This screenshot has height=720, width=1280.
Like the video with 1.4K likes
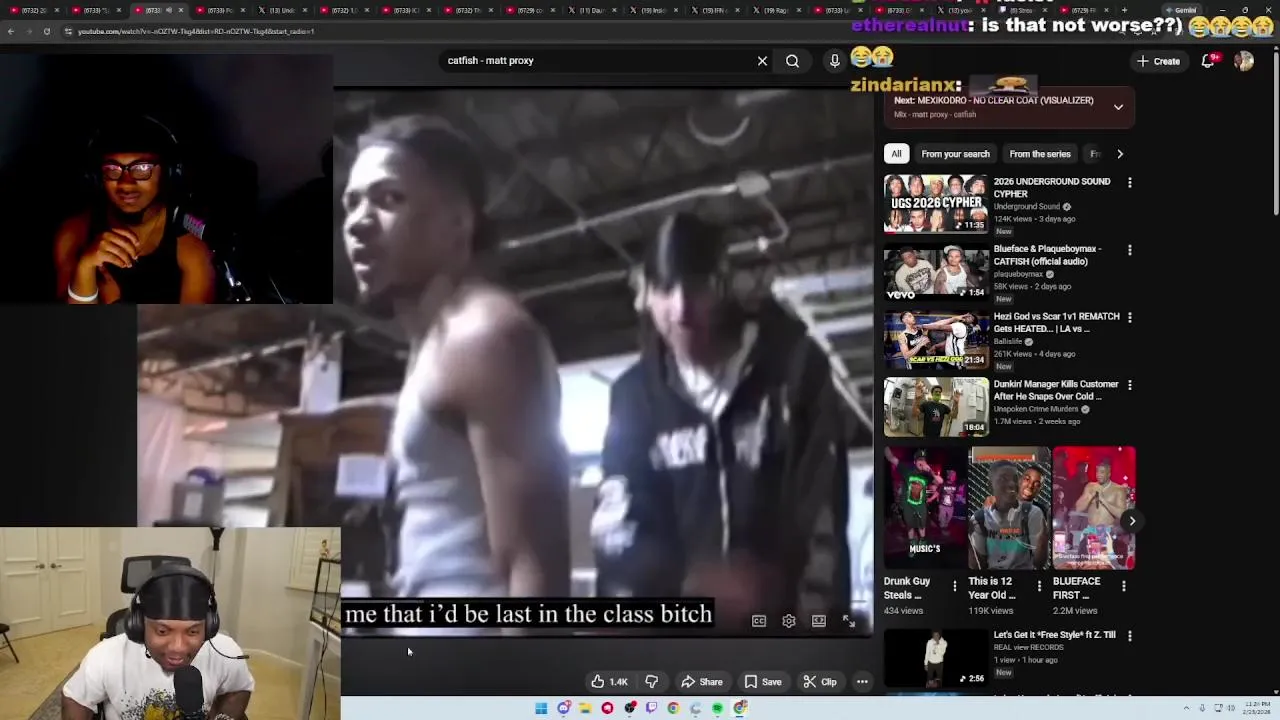(609, 682)
